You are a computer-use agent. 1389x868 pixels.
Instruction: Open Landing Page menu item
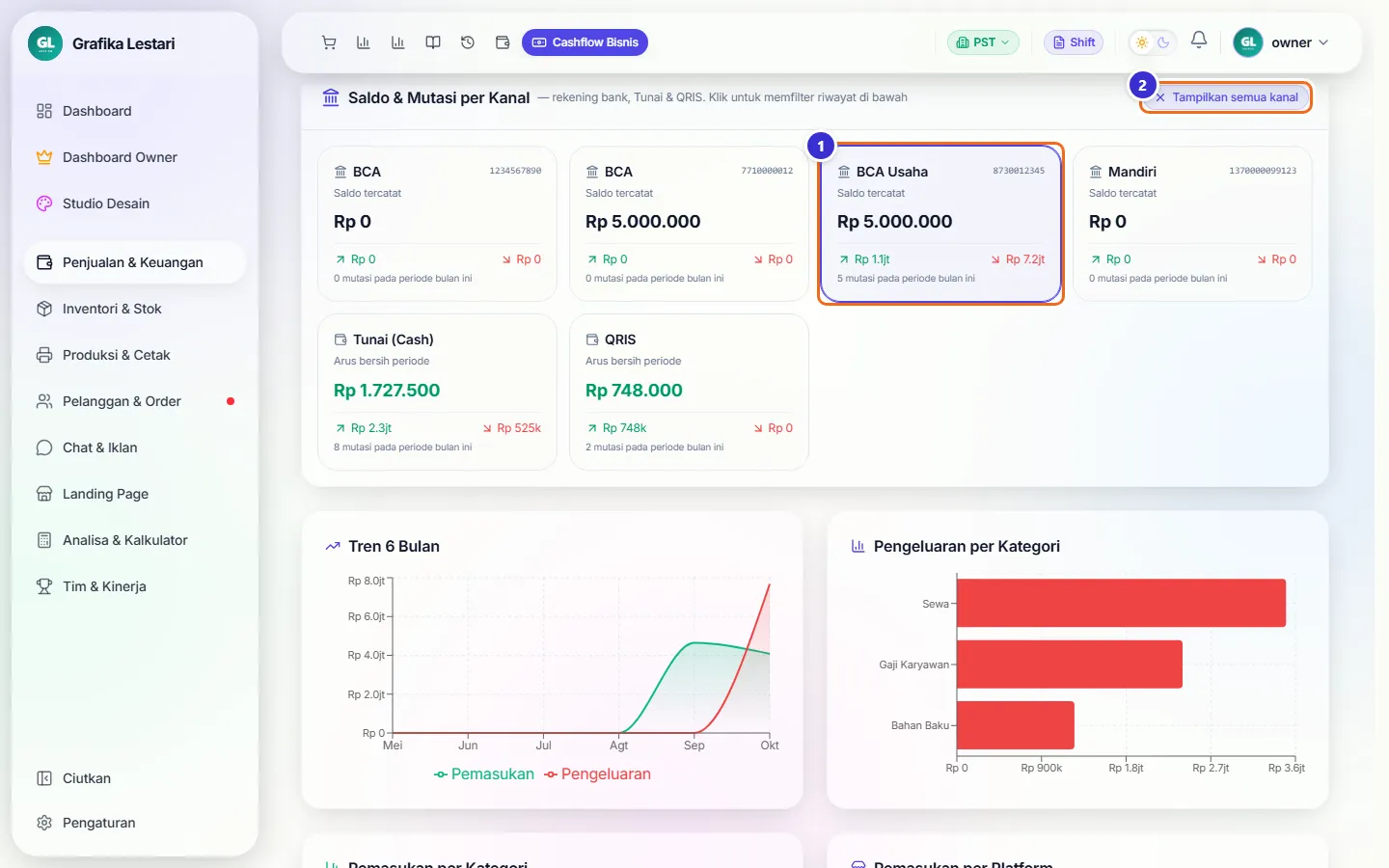click(135, 494)
